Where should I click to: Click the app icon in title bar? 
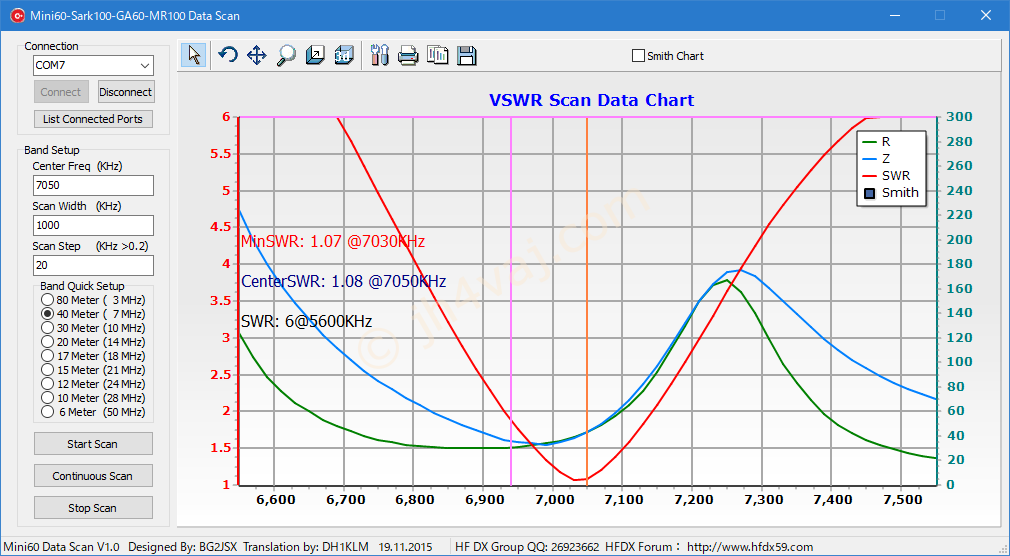click(17, 15)
